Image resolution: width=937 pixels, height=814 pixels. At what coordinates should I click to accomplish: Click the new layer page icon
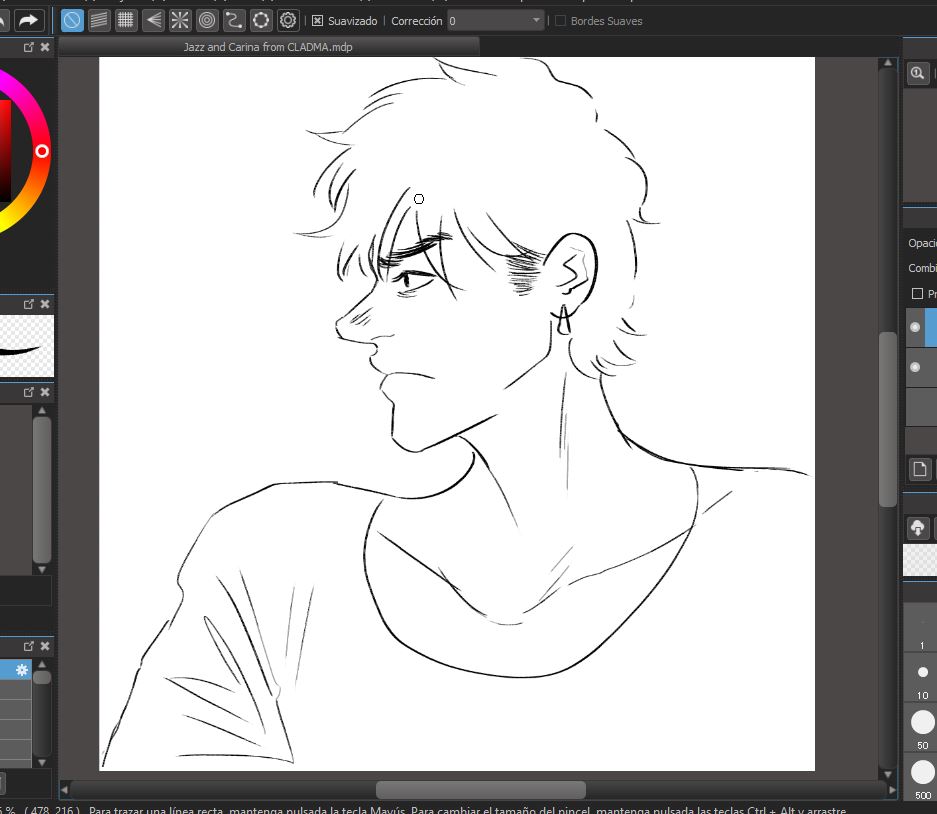click(918, 468)
